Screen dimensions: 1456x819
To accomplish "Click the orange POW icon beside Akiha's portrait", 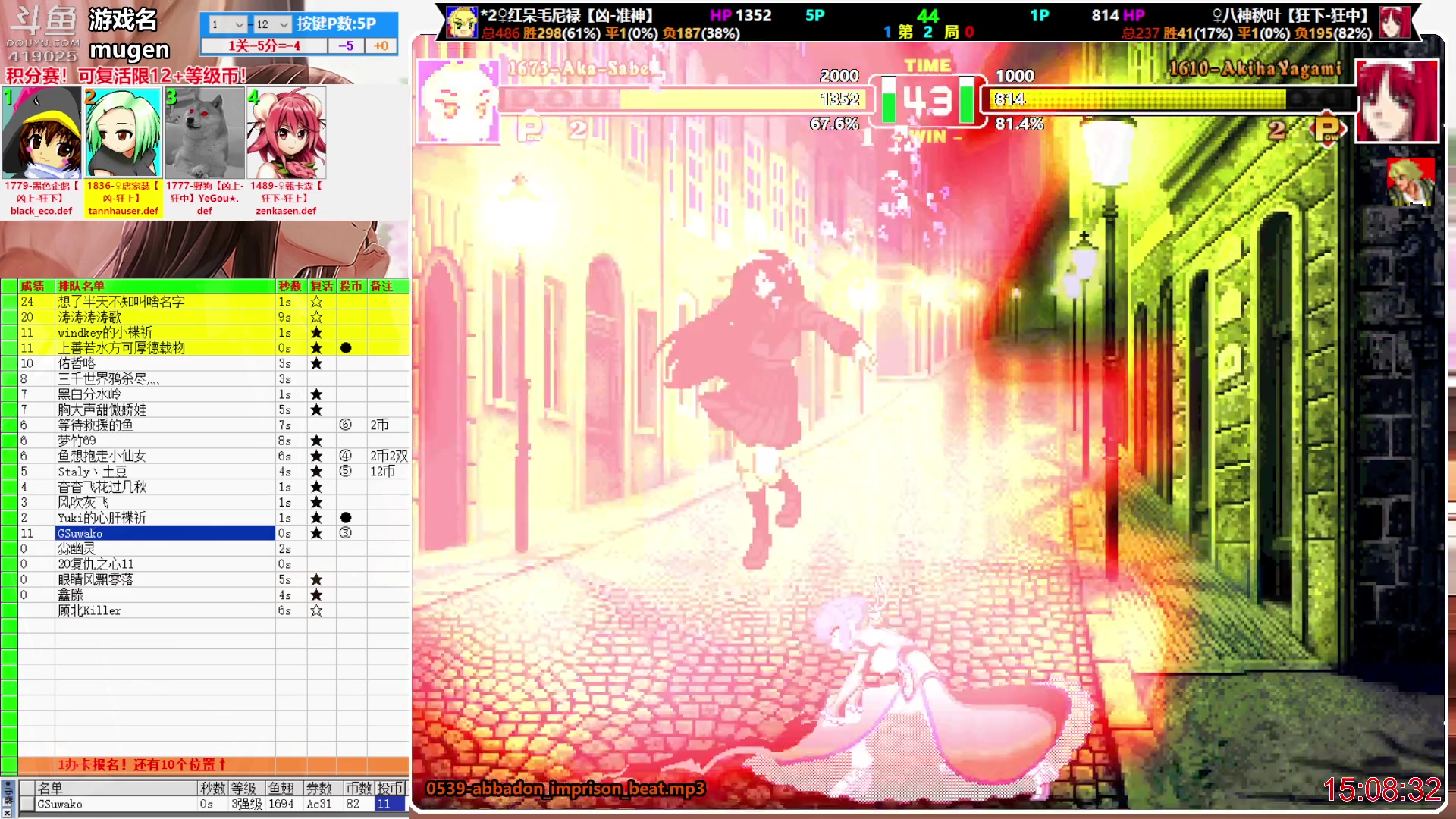I will (1328, 130).
